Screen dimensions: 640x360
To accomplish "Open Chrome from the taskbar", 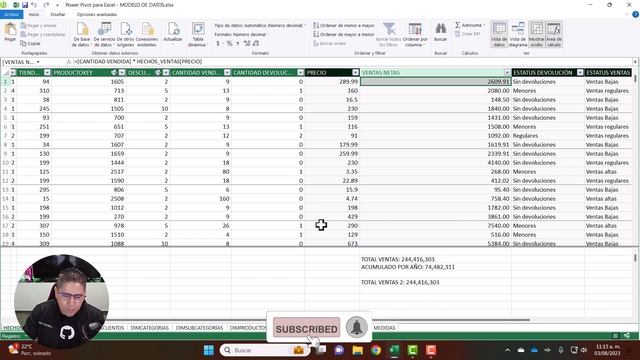I will pos(376,350).
